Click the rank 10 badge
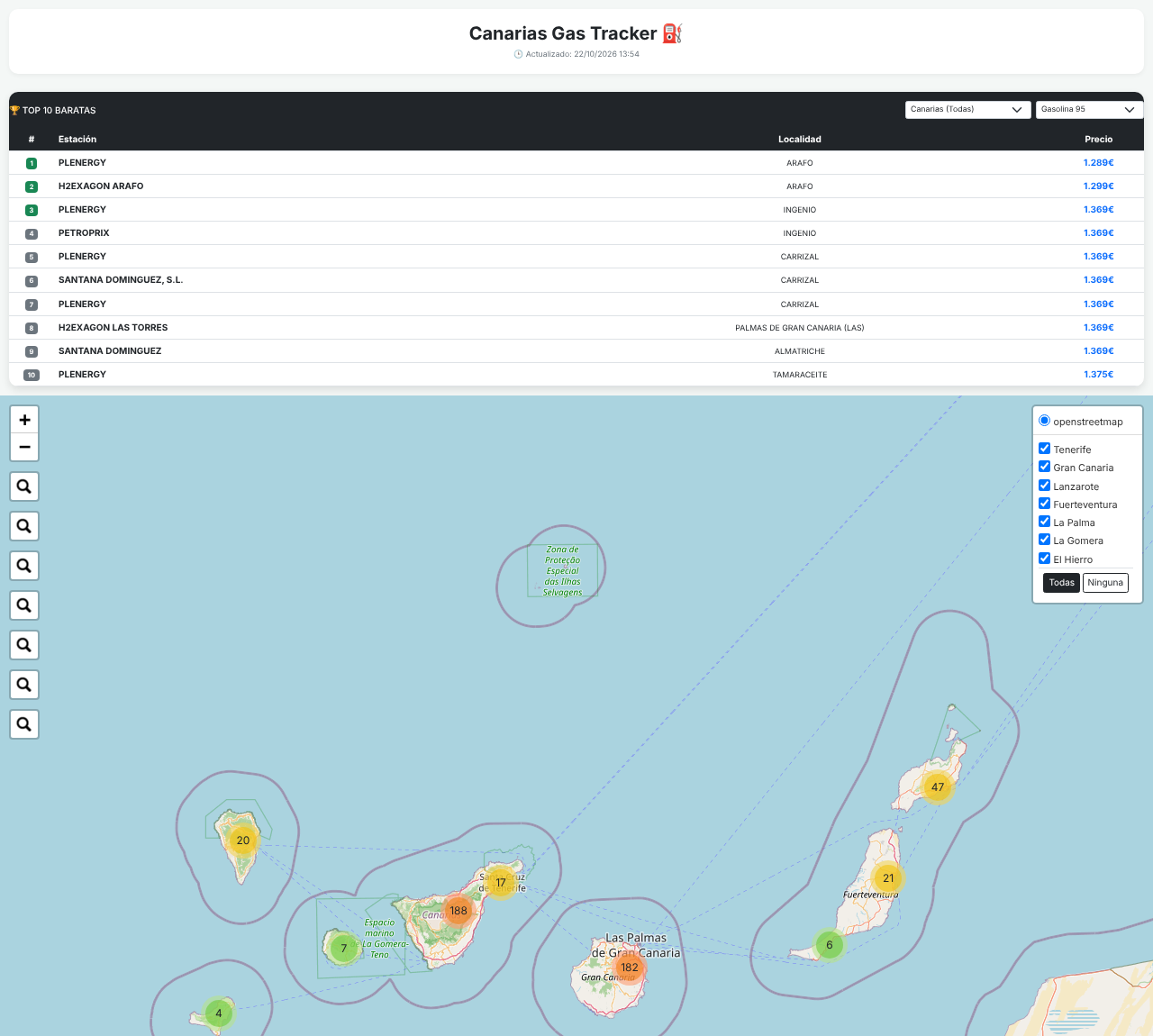1153x1036 pixels. coord(32,375)
